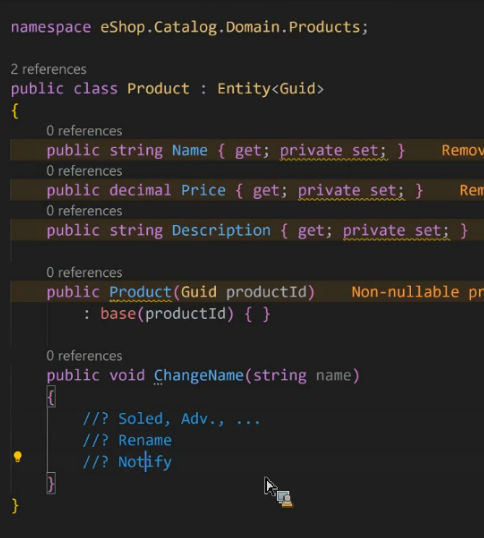Click the ChangeName method name

199,375
